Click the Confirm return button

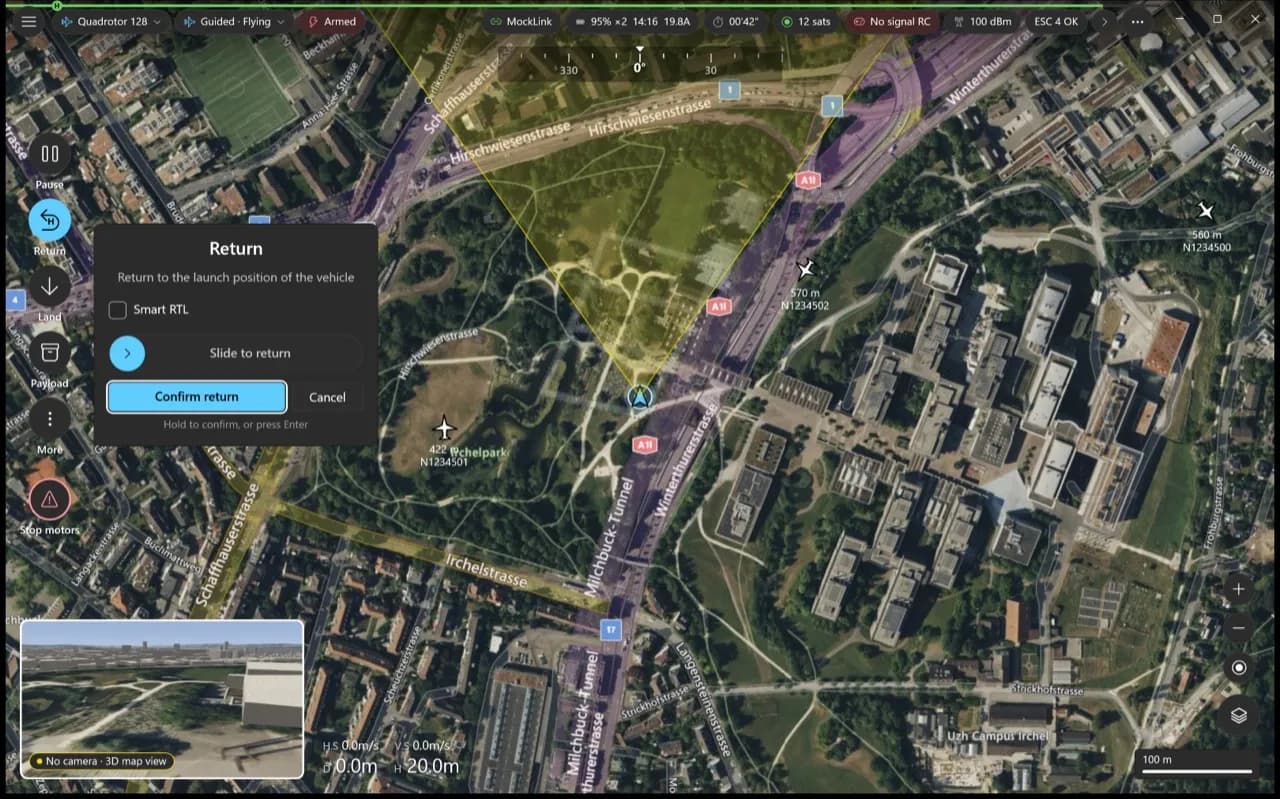click(x=197, y=397)
